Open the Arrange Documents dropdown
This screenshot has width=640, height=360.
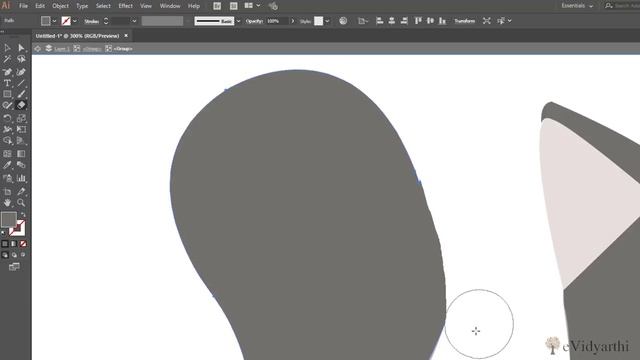point(252,6)
